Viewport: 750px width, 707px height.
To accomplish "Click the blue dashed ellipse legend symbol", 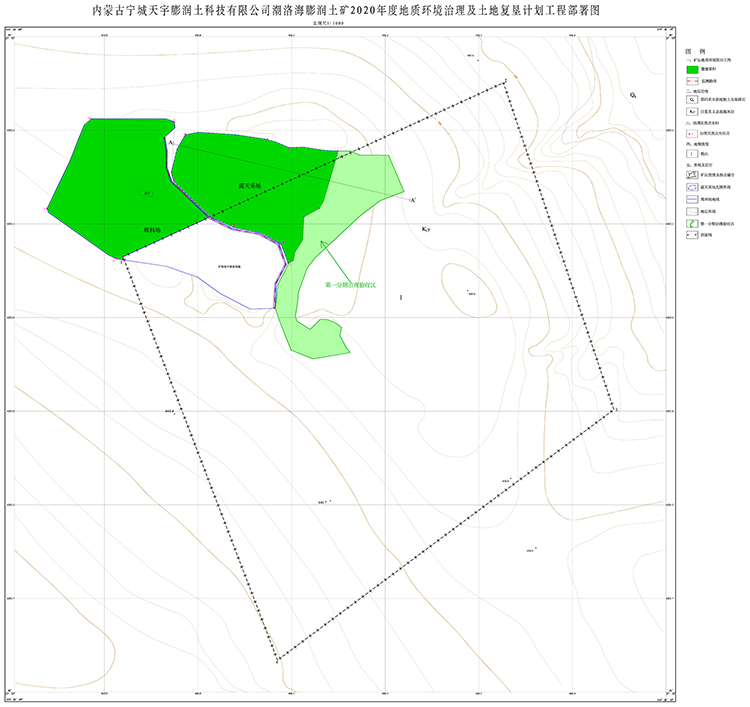I will click(692, 187).
